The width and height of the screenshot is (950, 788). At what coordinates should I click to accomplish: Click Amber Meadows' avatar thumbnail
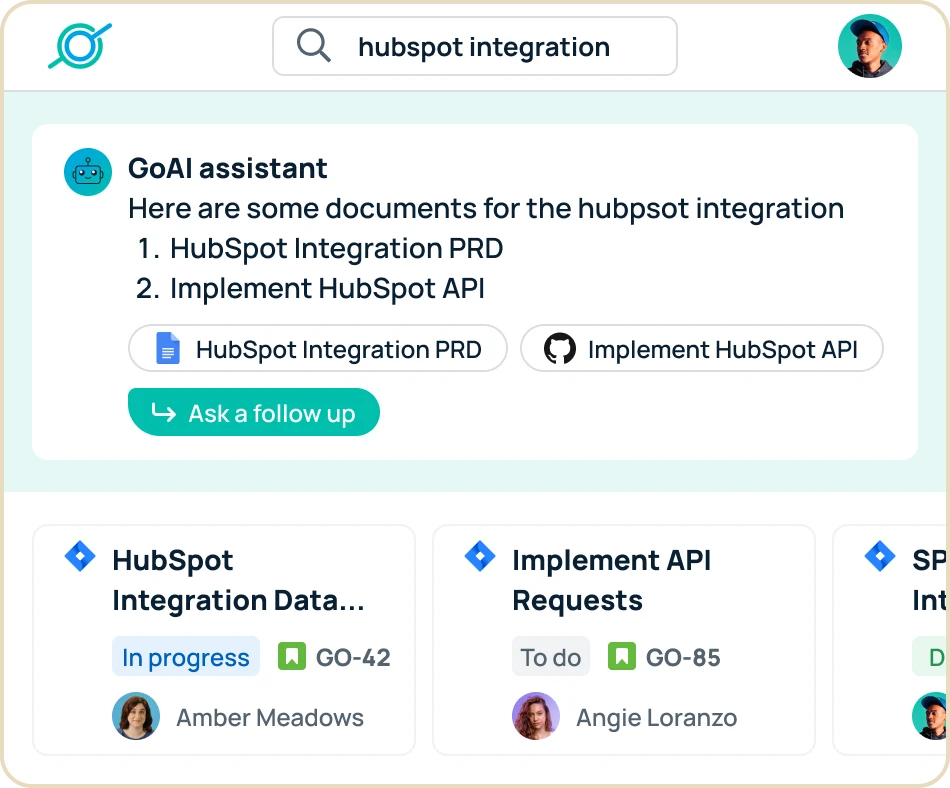pyautogui.click(x=135, y=716)
